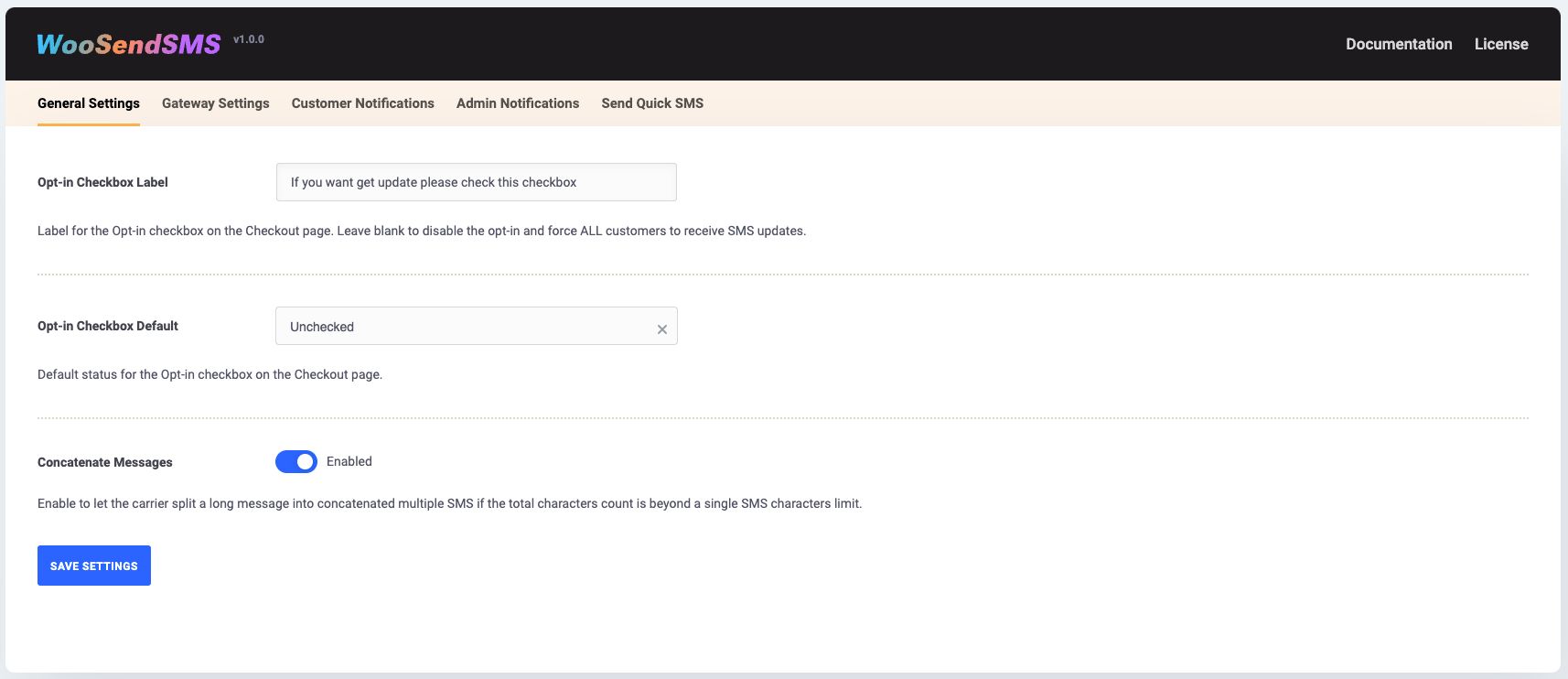Open the License link
1568x679 pixels.
[1500, 44]
